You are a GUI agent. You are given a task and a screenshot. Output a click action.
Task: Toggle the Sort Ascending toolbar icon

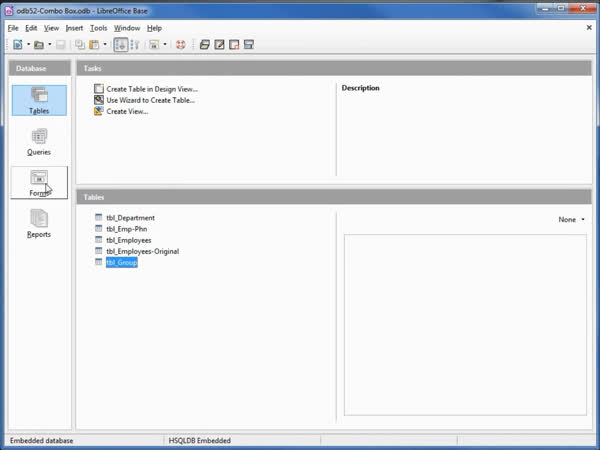pyautogui.click(x=121, y=44)
